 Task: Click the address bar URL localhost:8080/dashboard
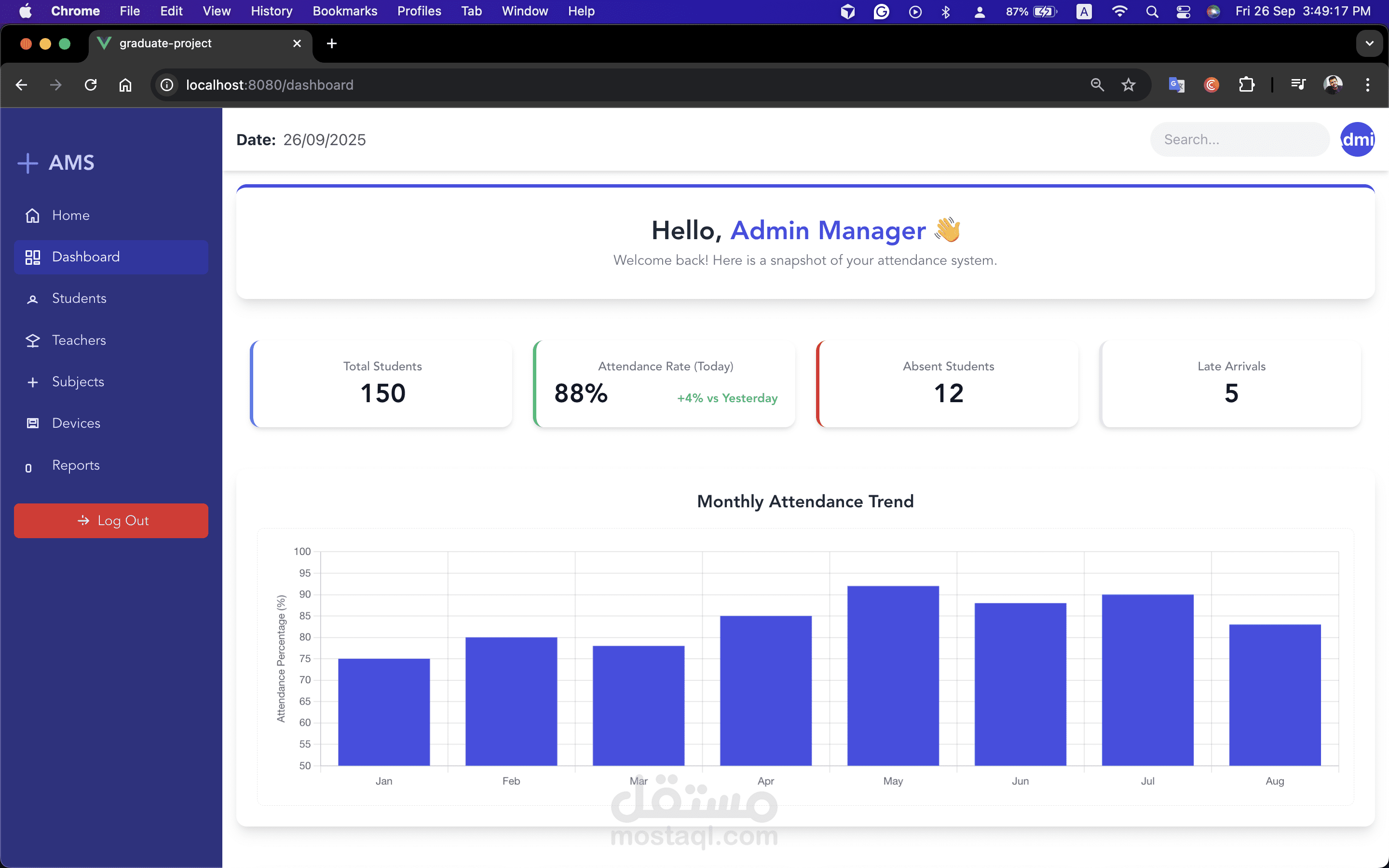pyautogui.click(x=270, y=85)
